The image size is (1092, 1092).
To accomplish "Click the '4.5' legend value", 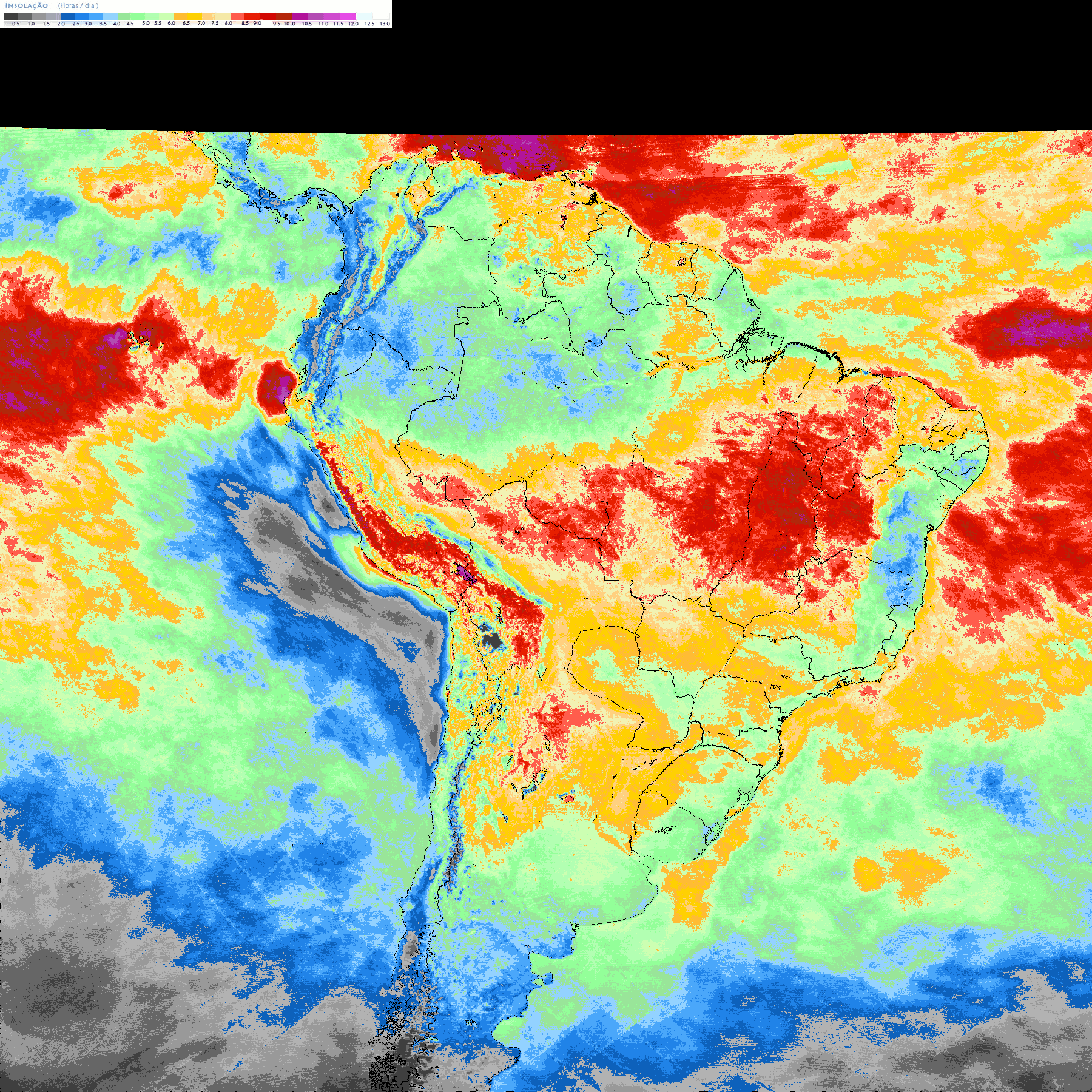I will pyautogui.click(x=130, y=24).
